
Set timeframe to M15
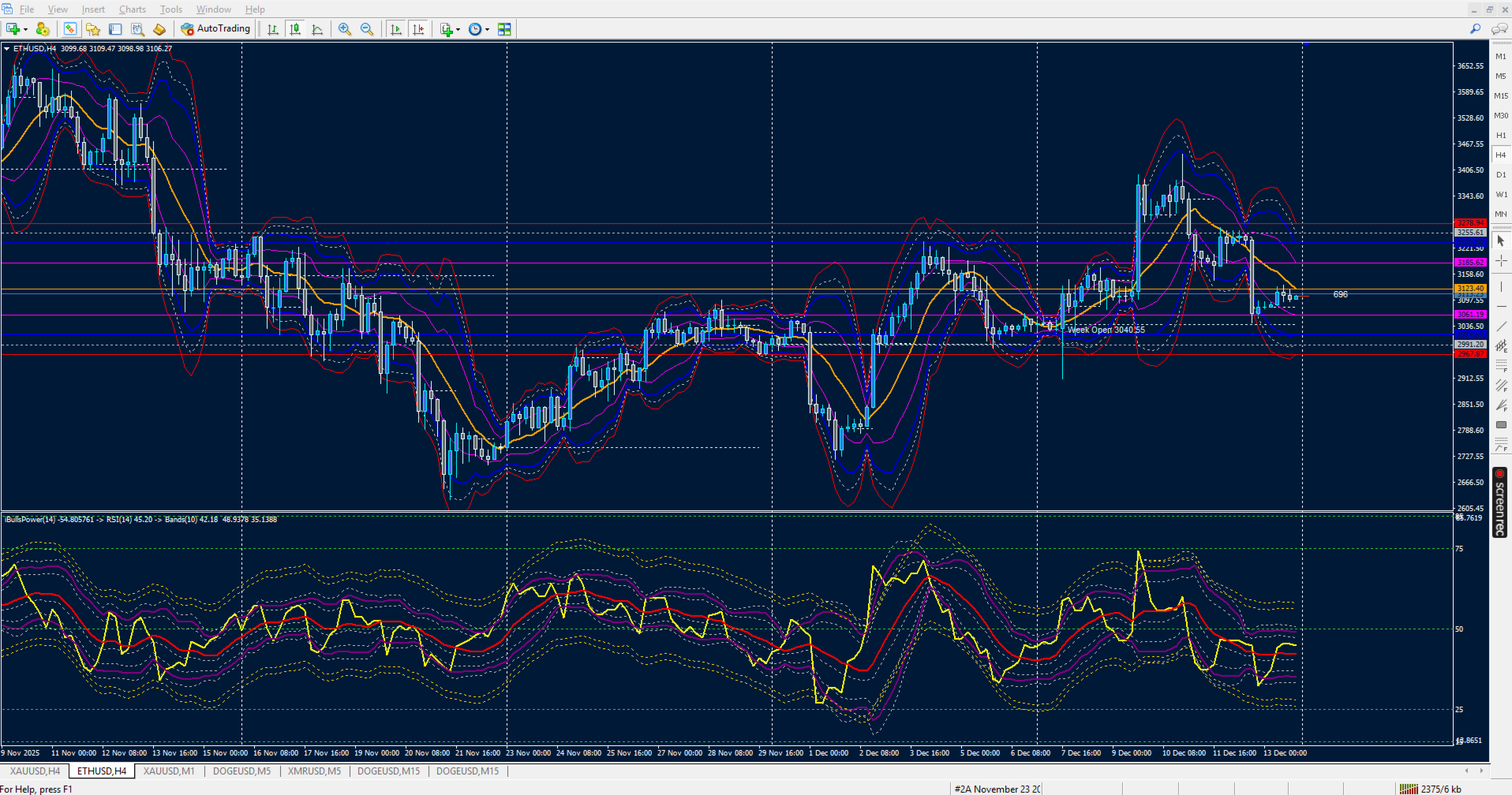[x=1501, y=96]
